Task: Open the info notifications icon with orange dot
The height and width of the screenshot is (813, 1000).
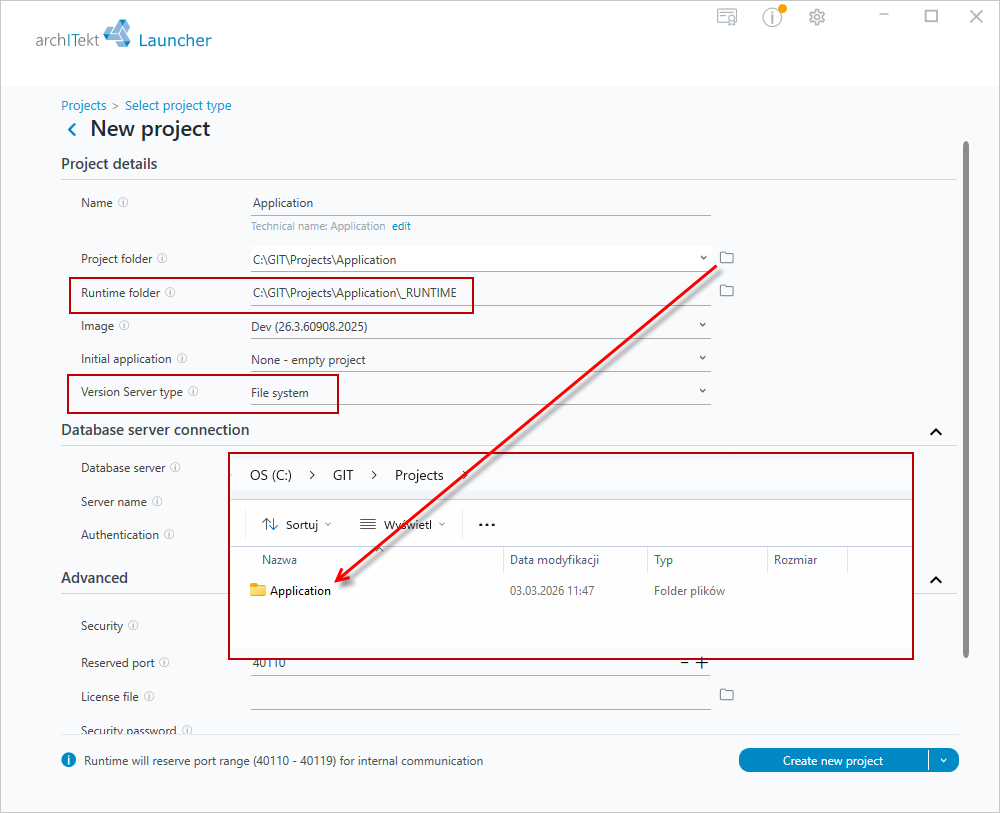Action: click(x=773, y=17)
